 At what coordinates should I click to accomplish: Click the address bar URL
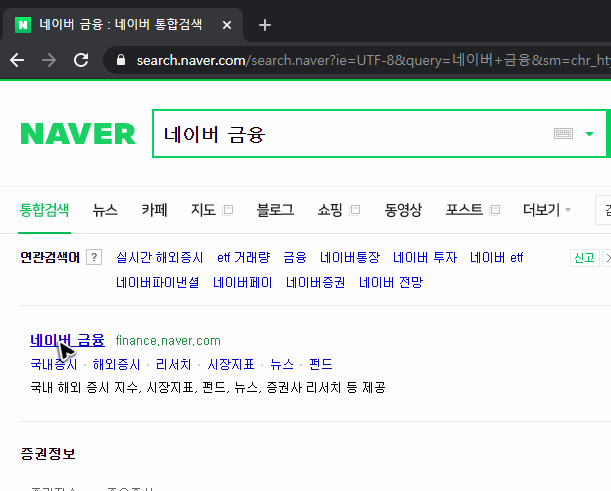(373, 60)
